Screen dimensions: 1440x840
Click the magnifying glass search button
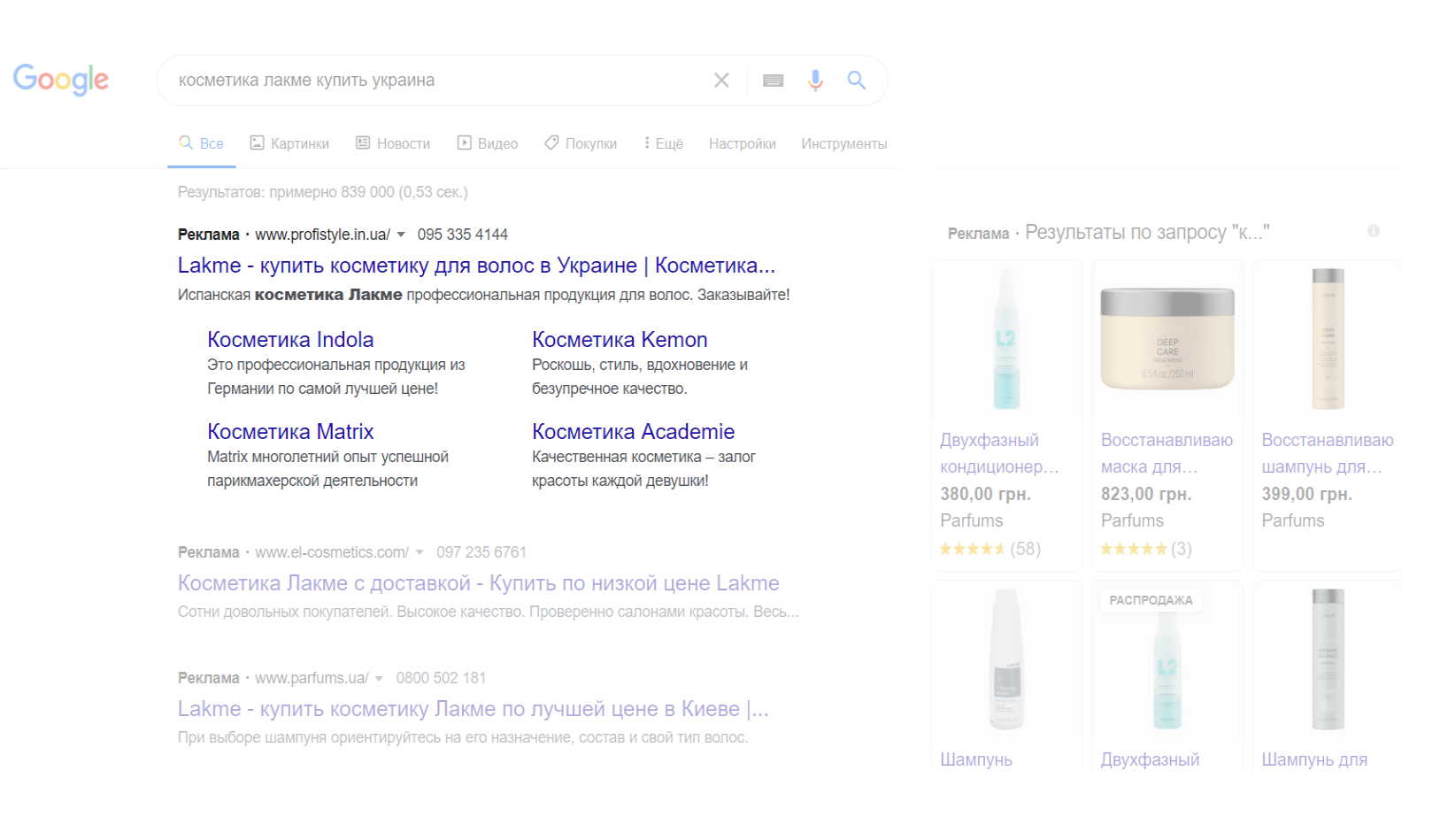click(x=856, y=81)
